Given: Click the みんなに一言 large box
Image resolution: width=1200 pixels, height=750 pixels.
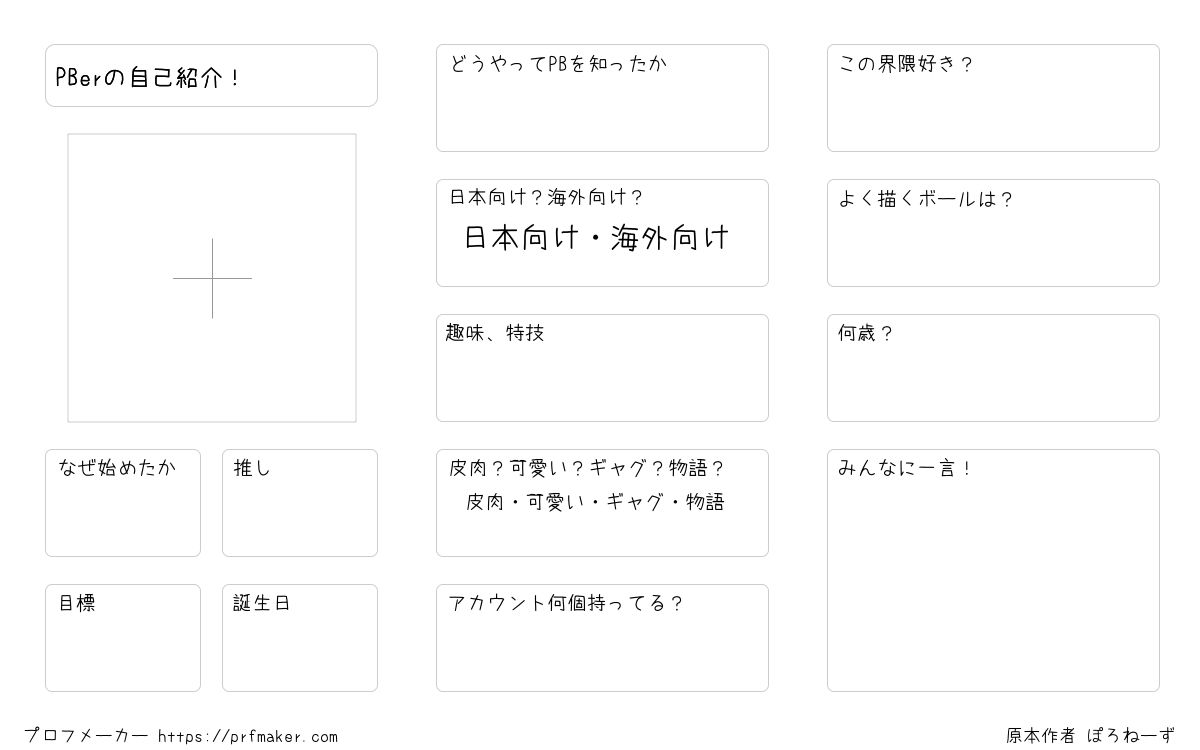Looking at the screenshot, I should [x=993, y=570].
